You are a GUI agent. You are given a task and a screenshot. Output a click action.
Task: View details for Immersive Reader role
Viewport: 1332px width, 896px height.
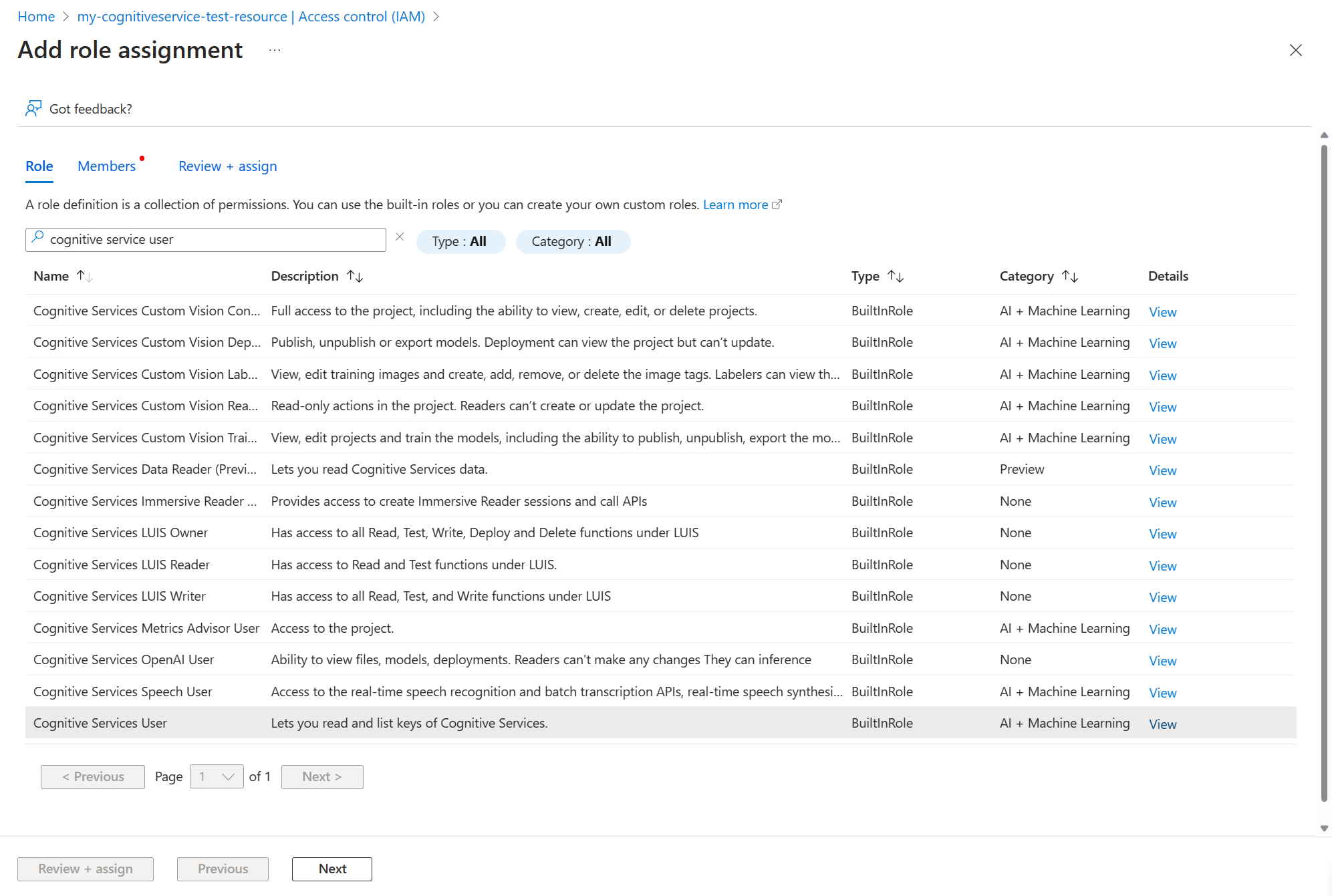pyautogui.click(x=1162, y=502)
